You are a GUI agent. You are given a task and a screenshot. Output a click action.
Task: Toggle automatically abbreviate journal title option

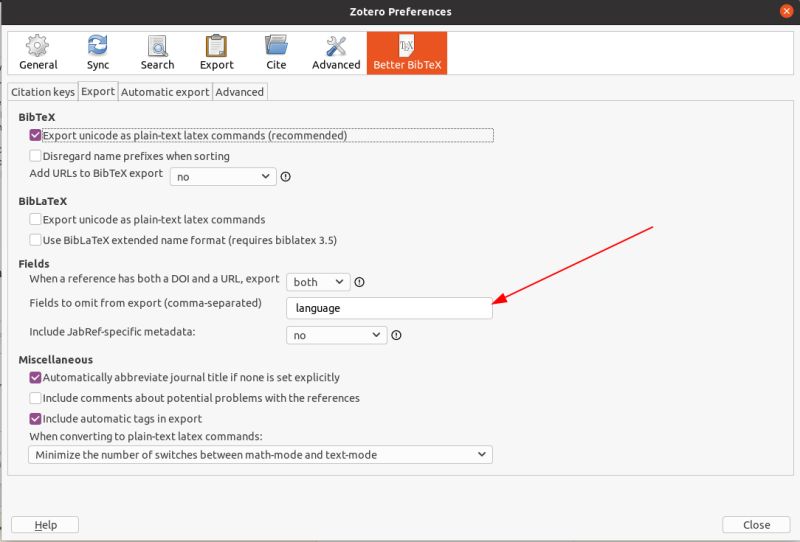pos(35,377)
